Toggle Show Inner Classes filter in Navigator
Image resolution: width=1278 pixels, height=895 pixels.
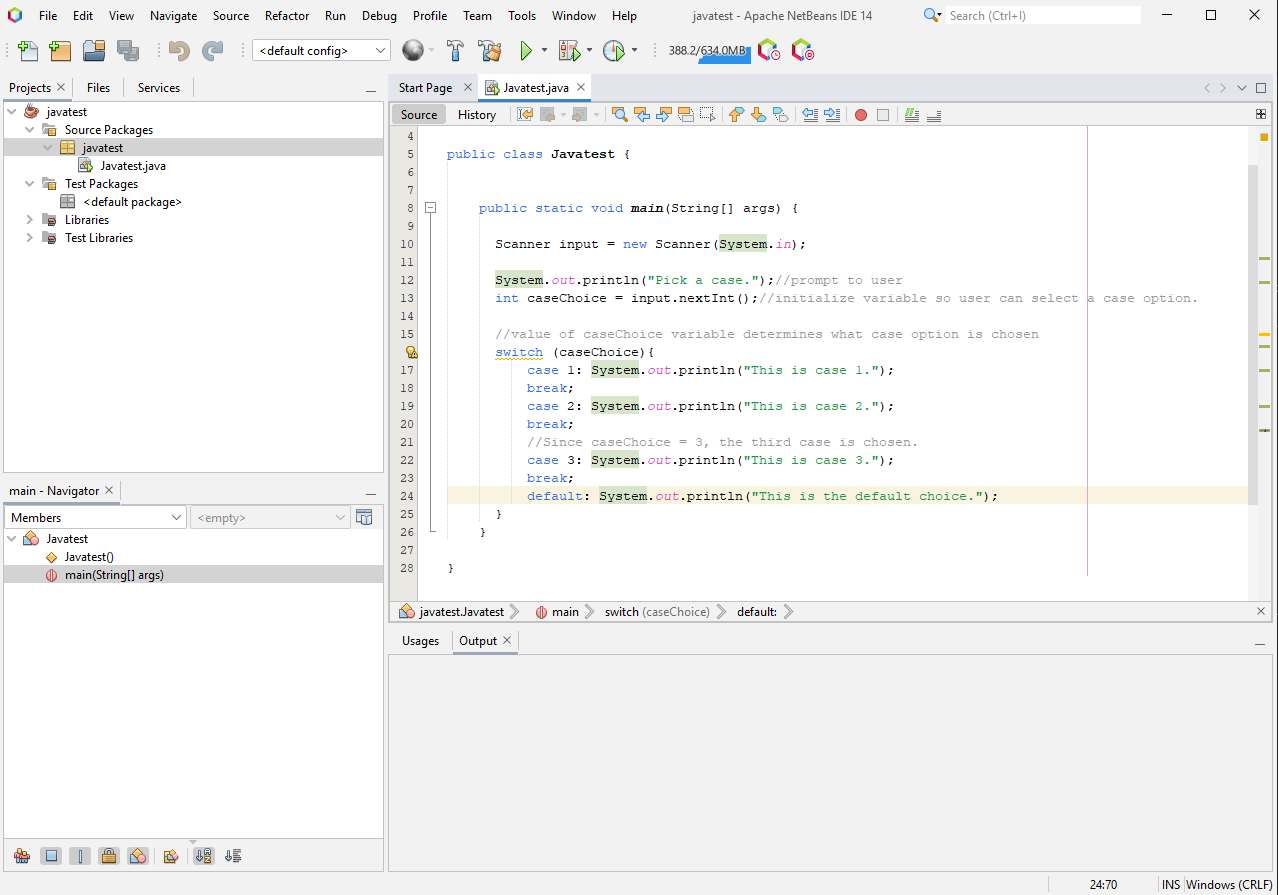point(139,856)
